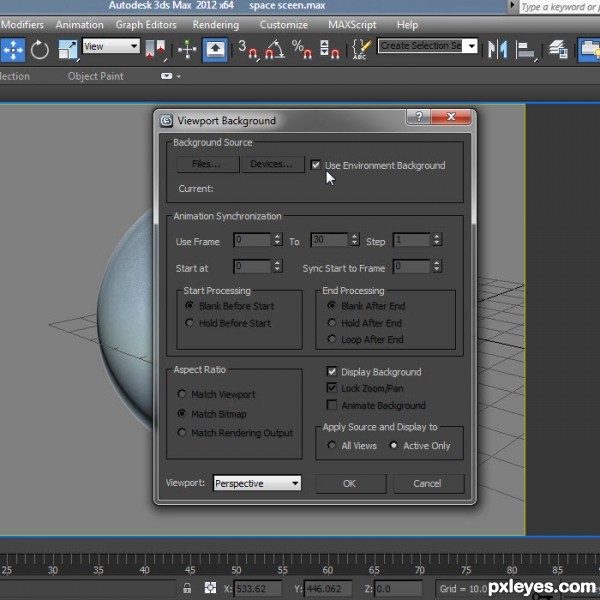The image size is (600, 600).
Task: Select Loop After End option
Action: [x=332, y=339]
